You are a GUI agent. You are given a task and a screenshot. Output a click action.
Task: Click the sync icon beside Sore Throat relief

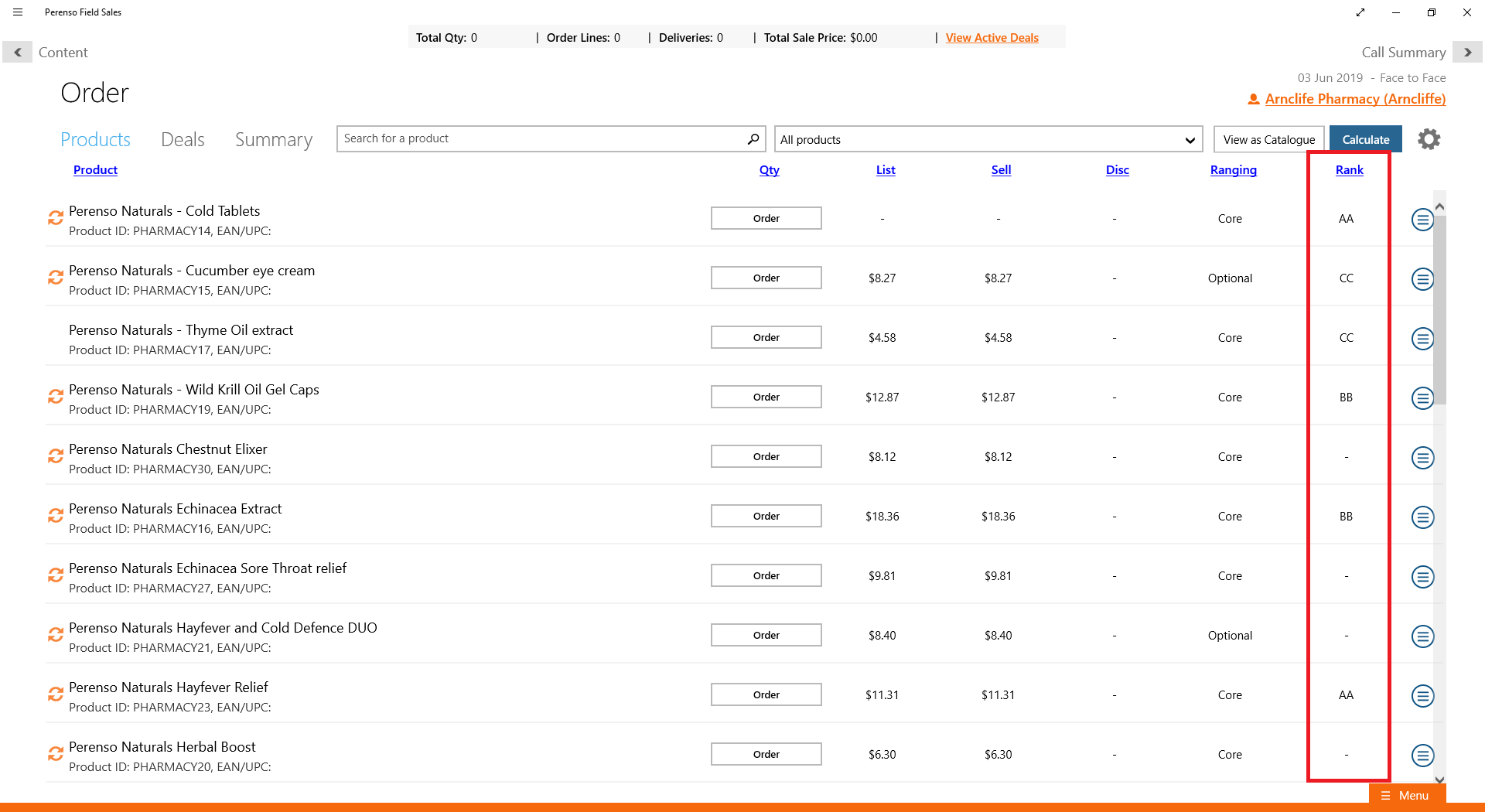point(55,575)
